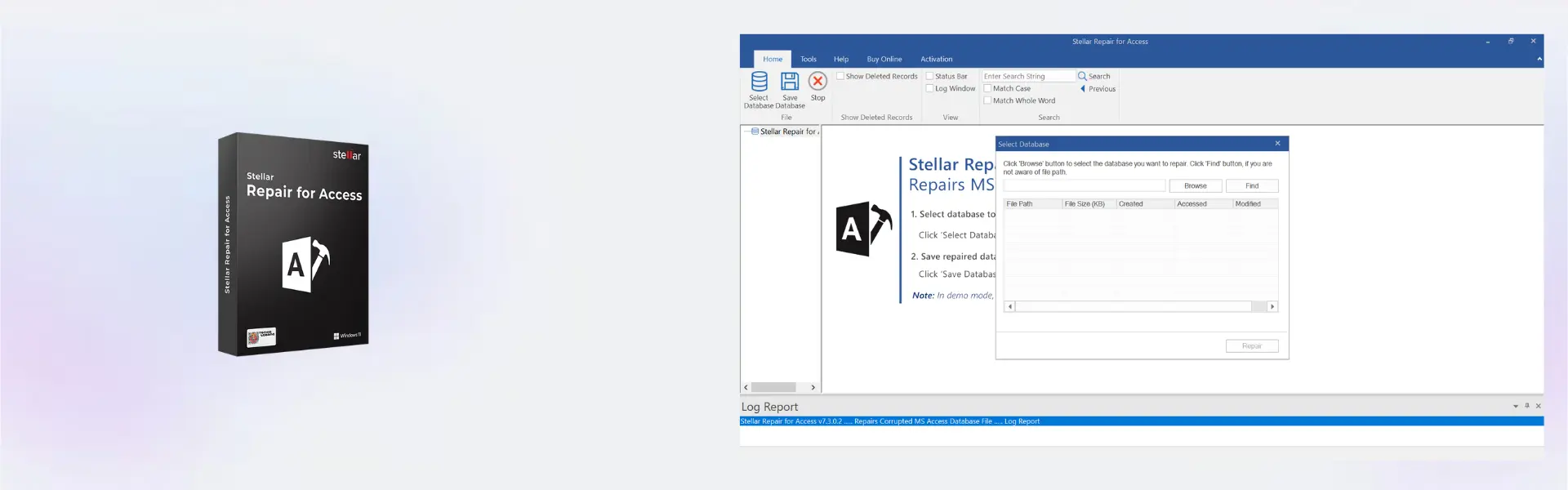Open the Log Report panel options dropdown

click(x=1516, y=406)
